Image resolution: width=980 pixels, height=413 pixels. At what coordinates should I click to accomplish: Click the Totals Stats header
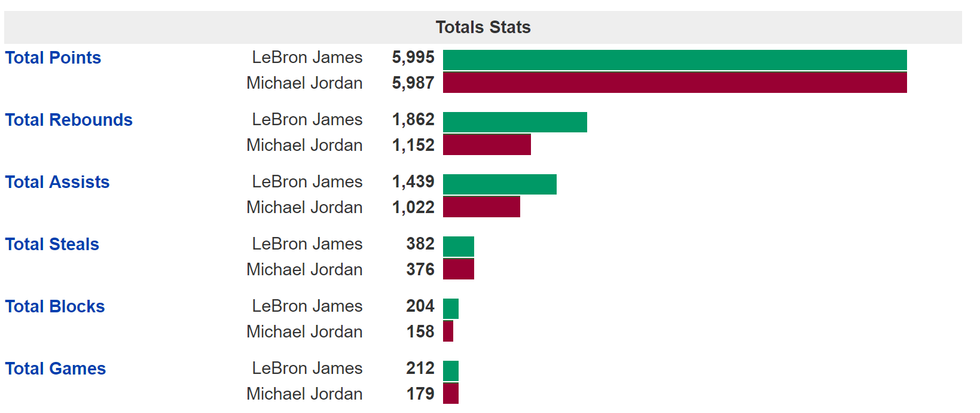(483, 27)
